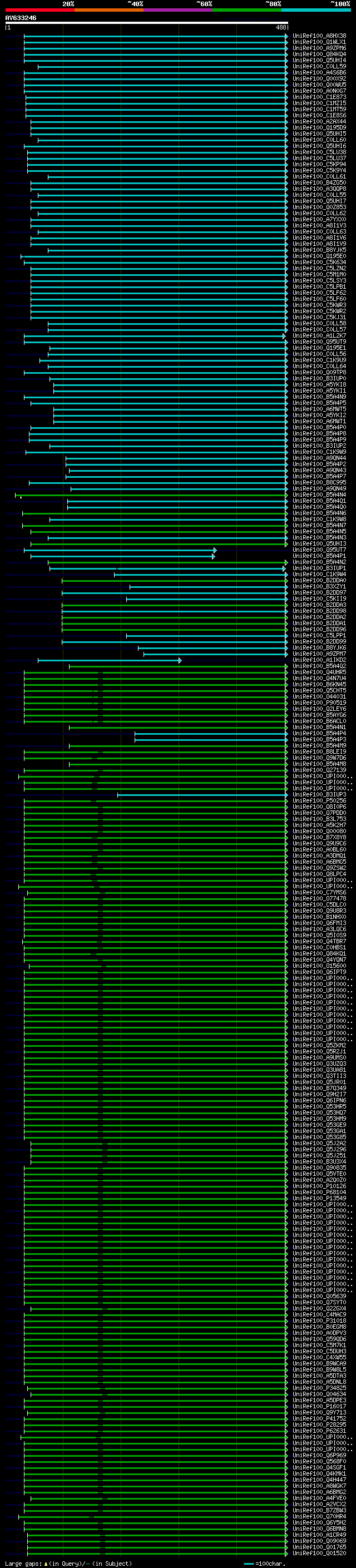Open hit UniRef100_Q1WLX1

(319, 42)
